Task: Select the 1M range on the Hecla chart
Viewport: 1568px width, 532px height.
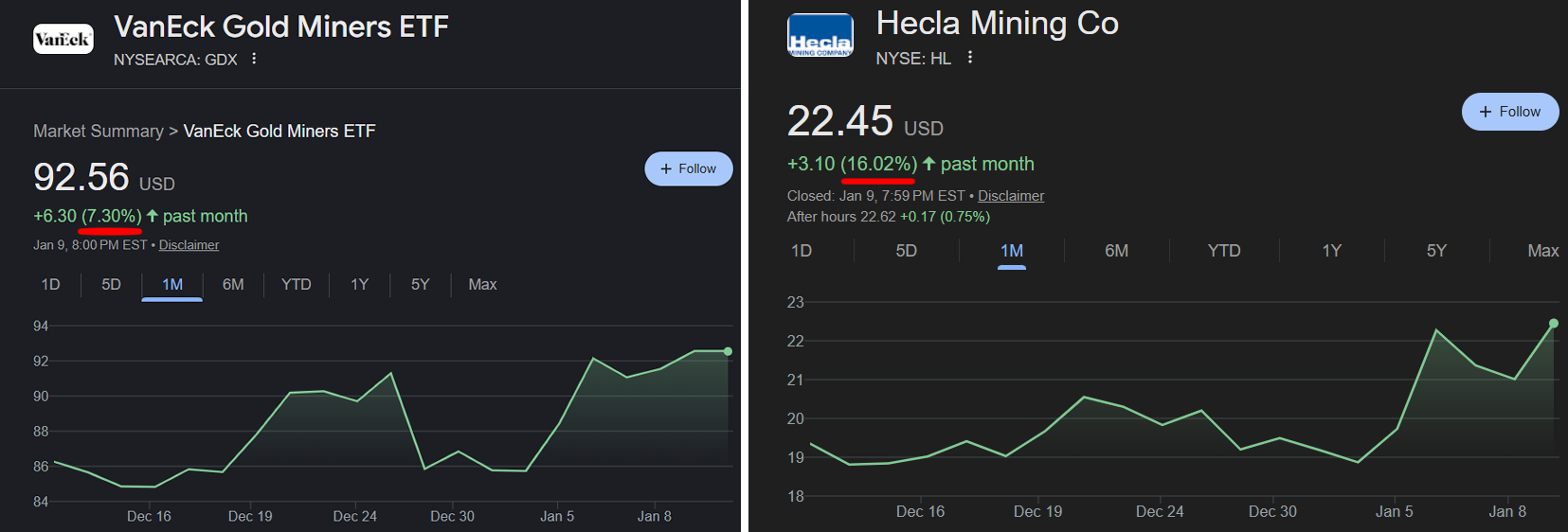Action: point(1012,251)
